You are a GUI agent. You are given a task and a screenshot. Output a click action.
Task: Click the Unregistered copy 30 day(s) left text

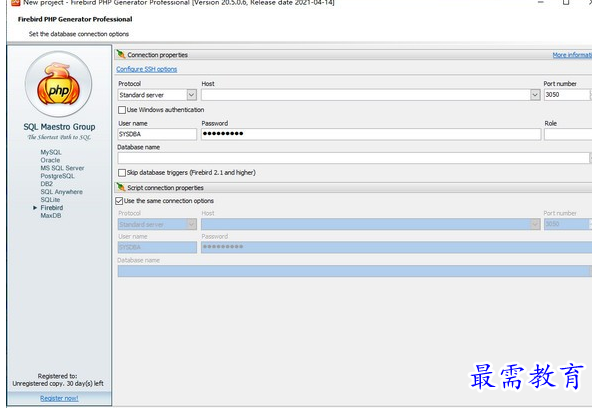pyautogui.click(x=58, y=383)
